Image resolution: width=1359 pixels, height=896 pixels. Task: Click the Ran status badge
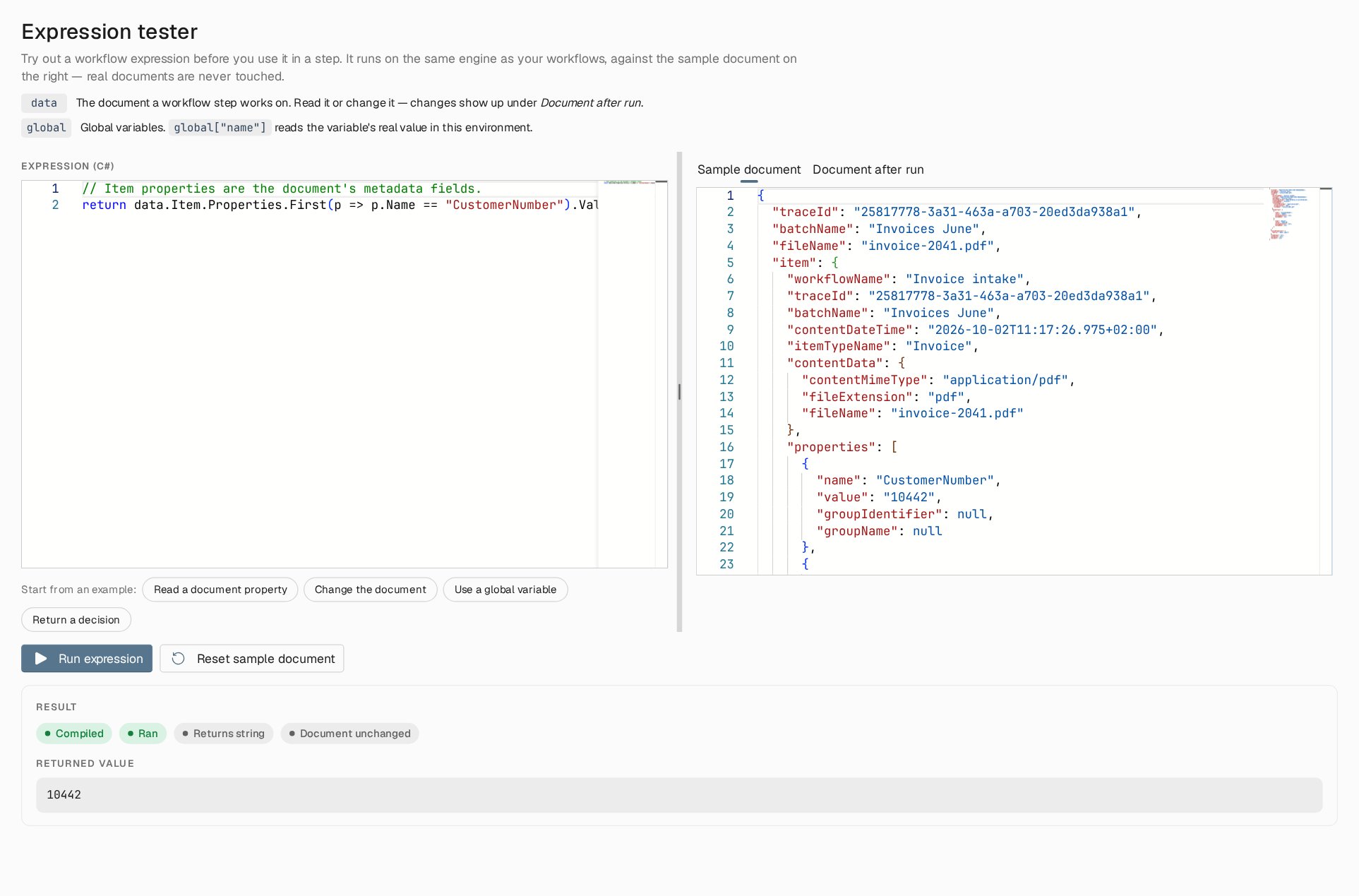(x=143, y=734)
